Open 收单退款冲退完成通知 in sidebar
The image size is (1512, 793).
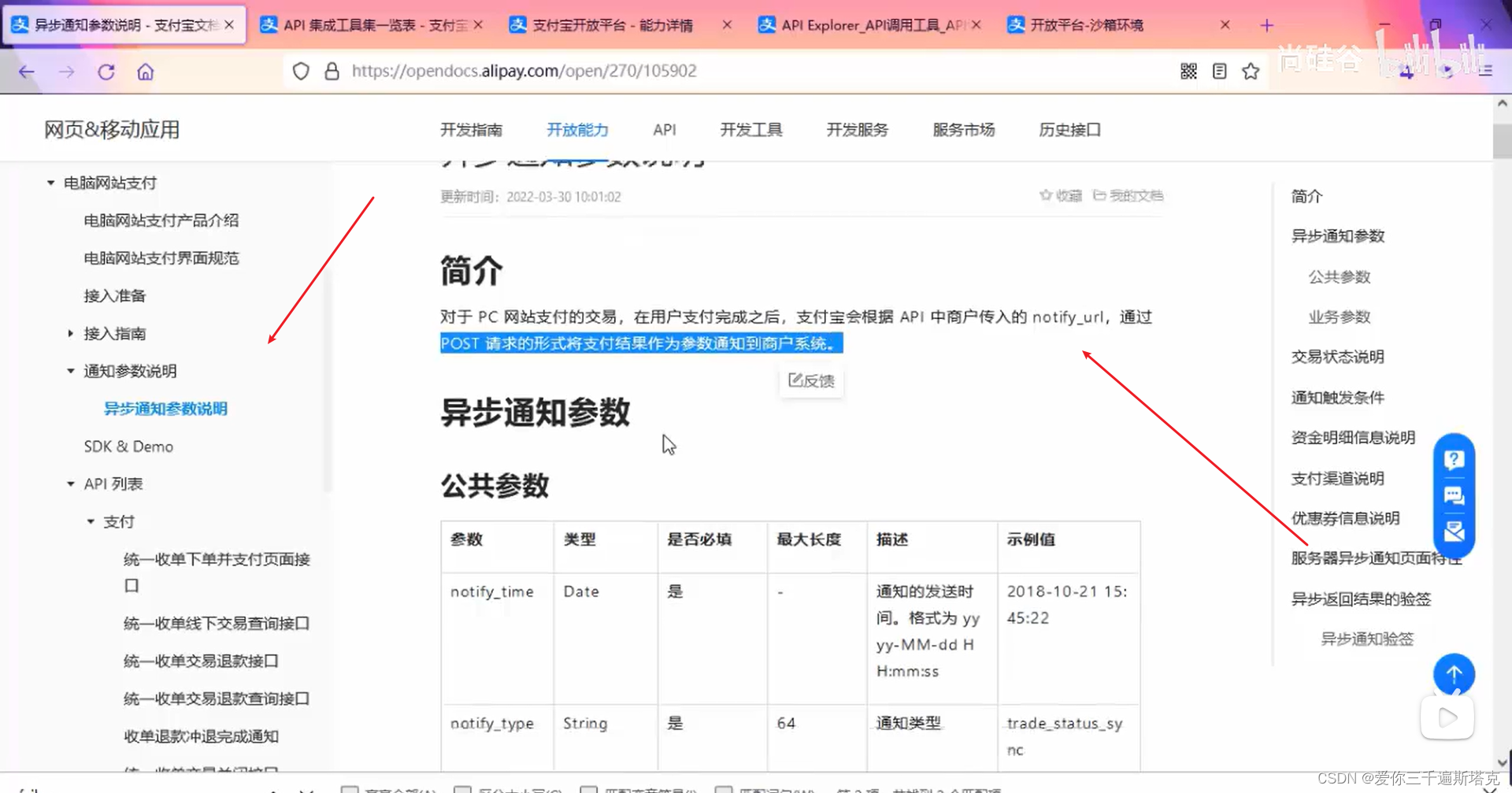(x=201, y=736)
